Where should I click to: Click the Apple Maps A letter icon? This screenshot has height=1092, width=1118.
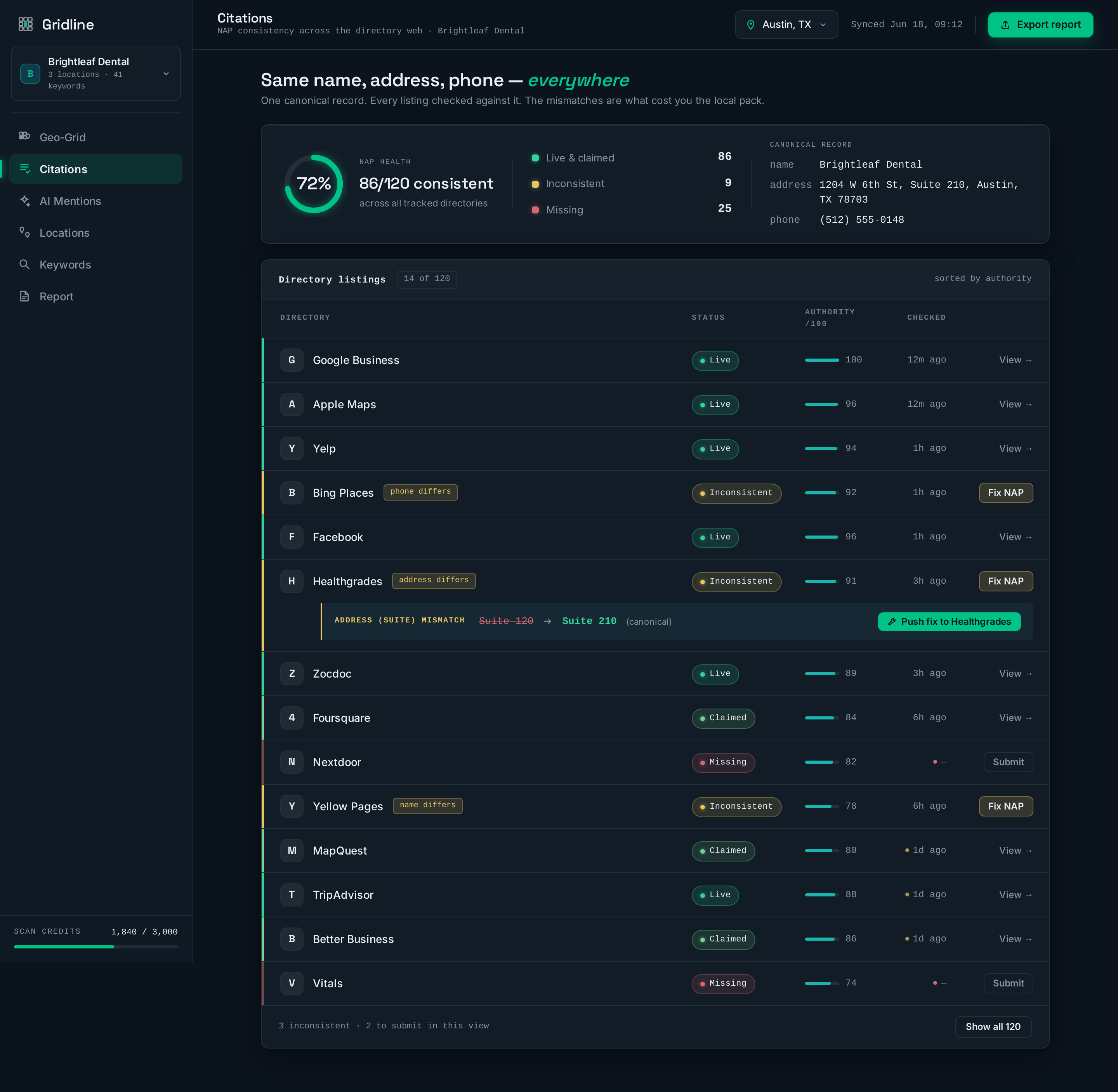[292, 404]
